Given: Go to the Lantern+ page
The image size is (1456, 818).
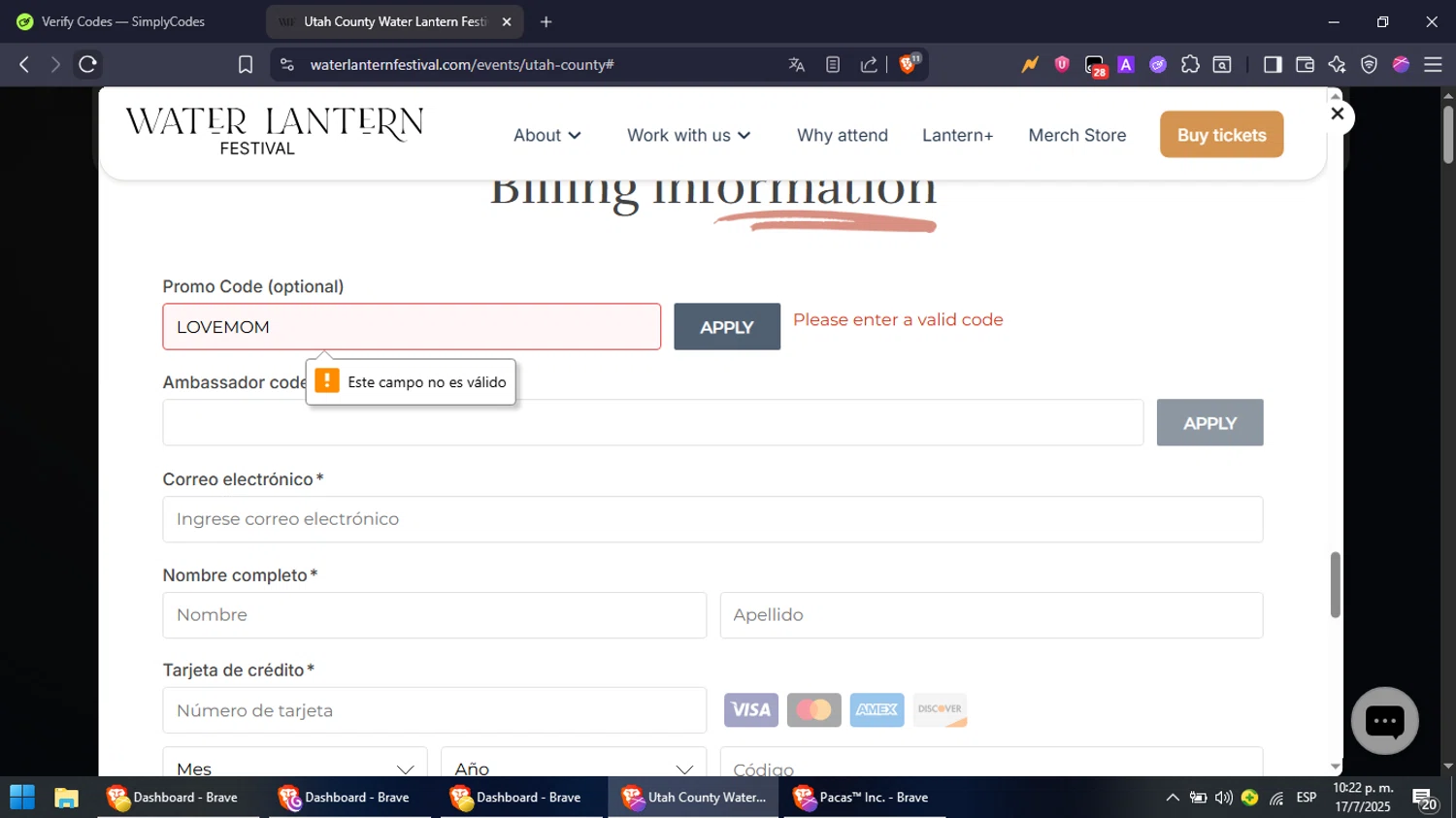Looking at the screenshot, I should click(958, 136).
